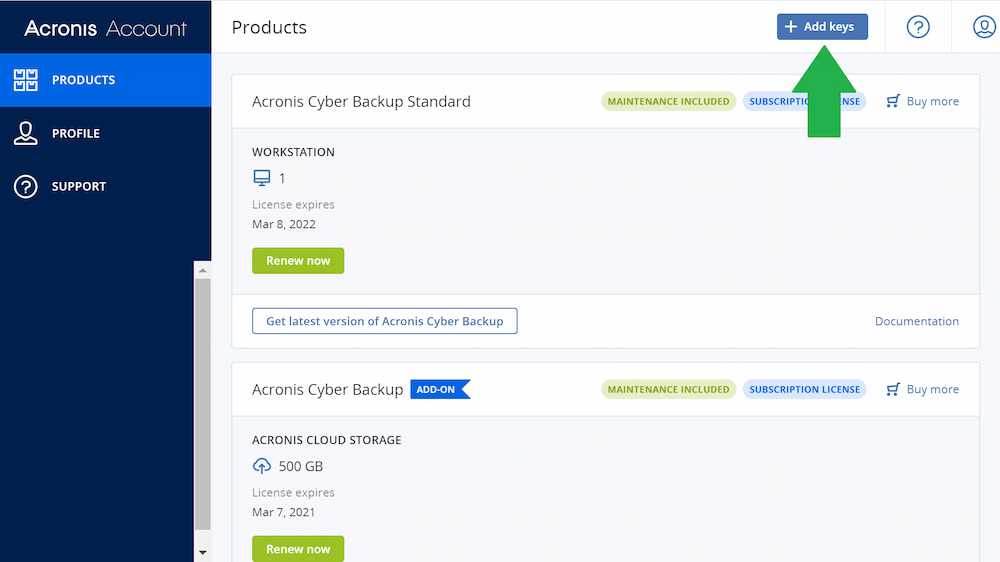1000x562 pixels.
Task: Click the Products grid icon in sidebar
Action: pos(25,80)
